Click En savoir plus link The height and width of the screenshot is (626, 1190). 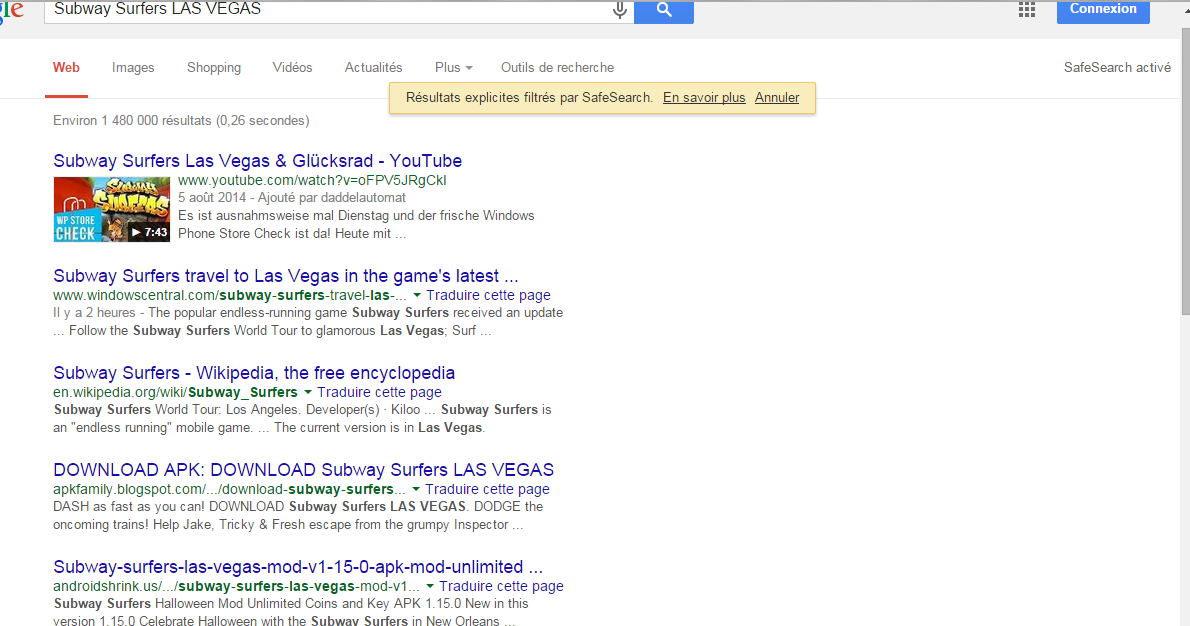pos(704,98)
